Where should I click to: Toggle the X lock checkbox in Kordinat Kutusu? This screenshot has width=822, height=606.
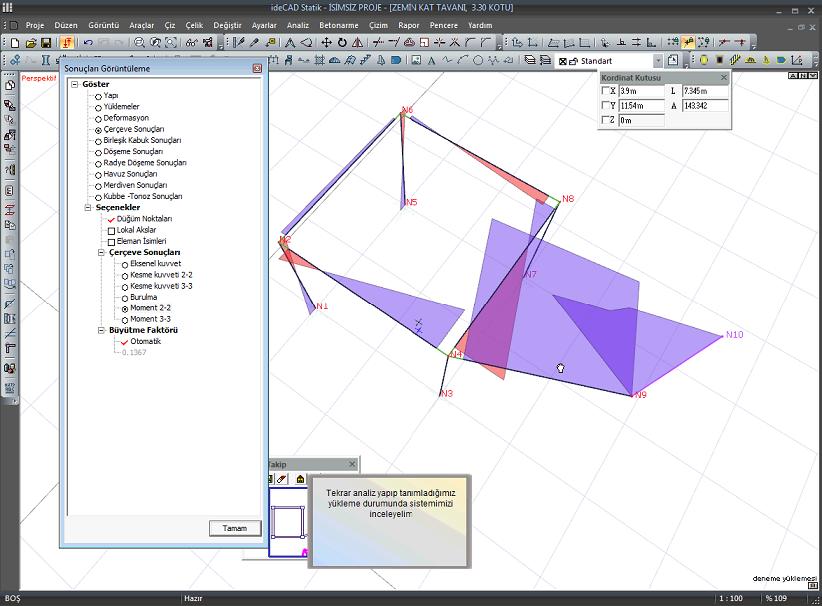605,91
